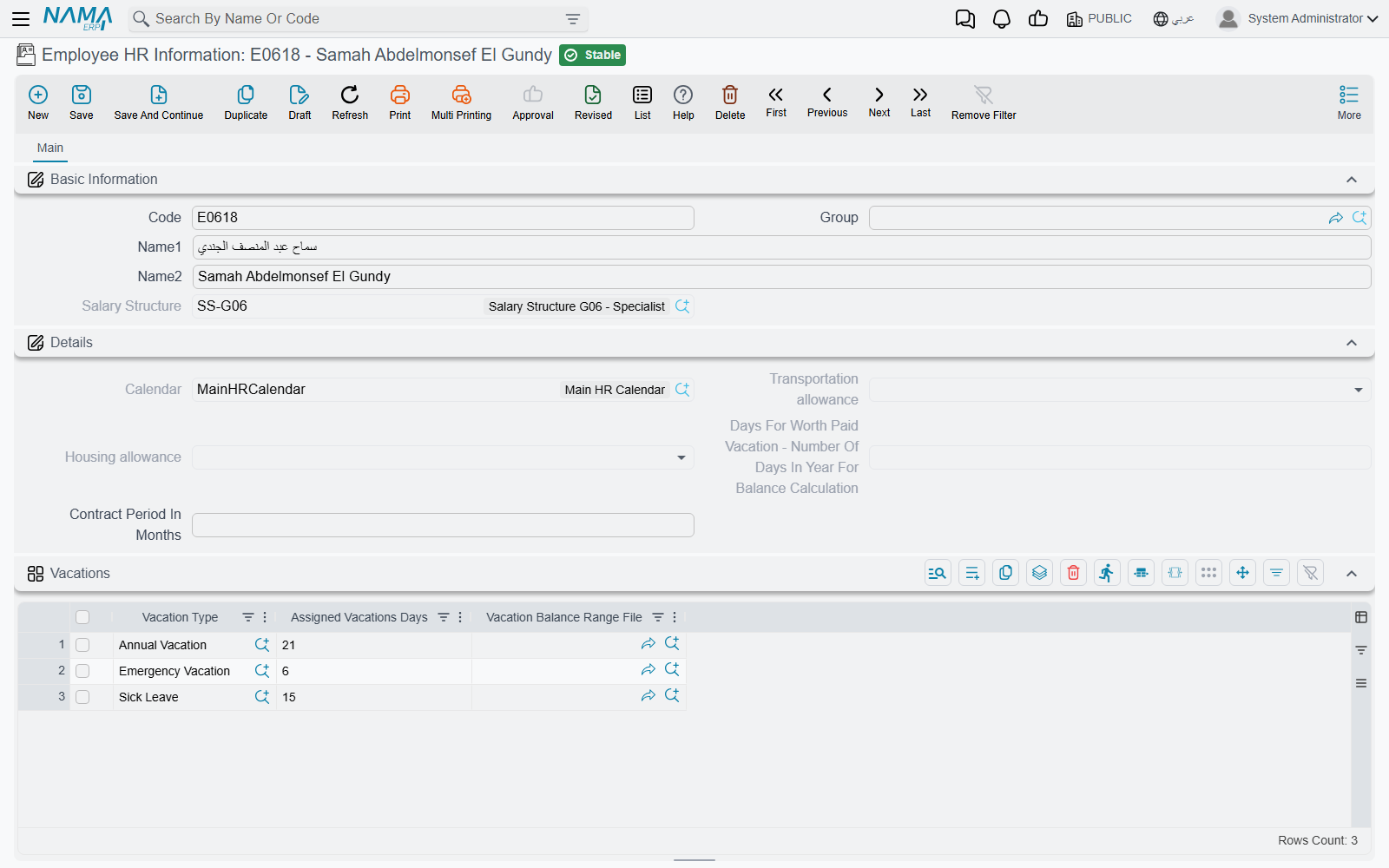Go to the Next record
1389x868 pixels.
point(879,102)
